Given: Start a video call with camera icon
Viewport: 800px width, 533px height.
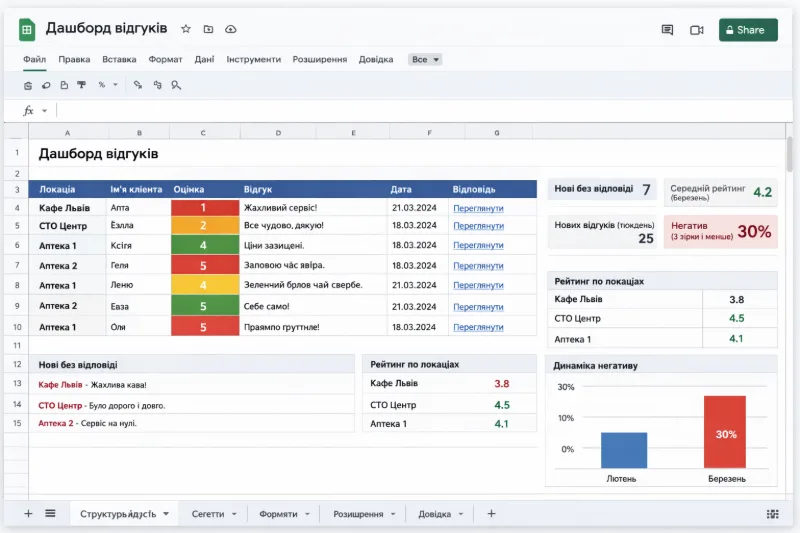Looking at the screenshot, I should point(697,30).
